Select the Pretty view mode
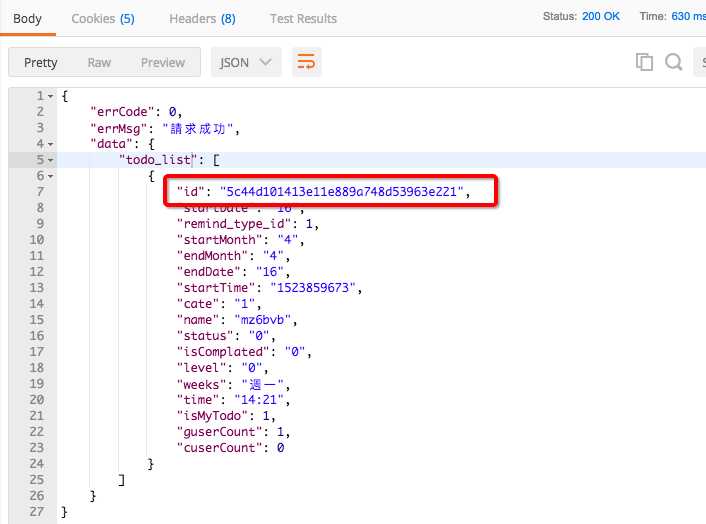The height and width of the screenshot is (524, 706). [41, 63]
